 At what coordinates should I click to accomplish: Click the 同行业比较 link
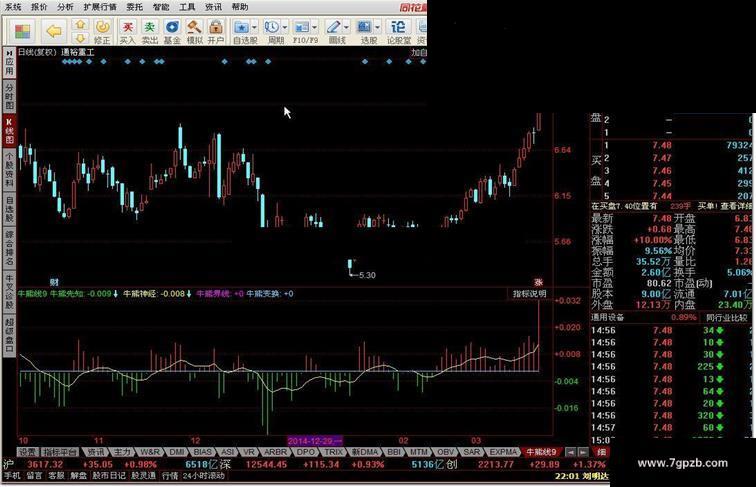tap(727, 318)
